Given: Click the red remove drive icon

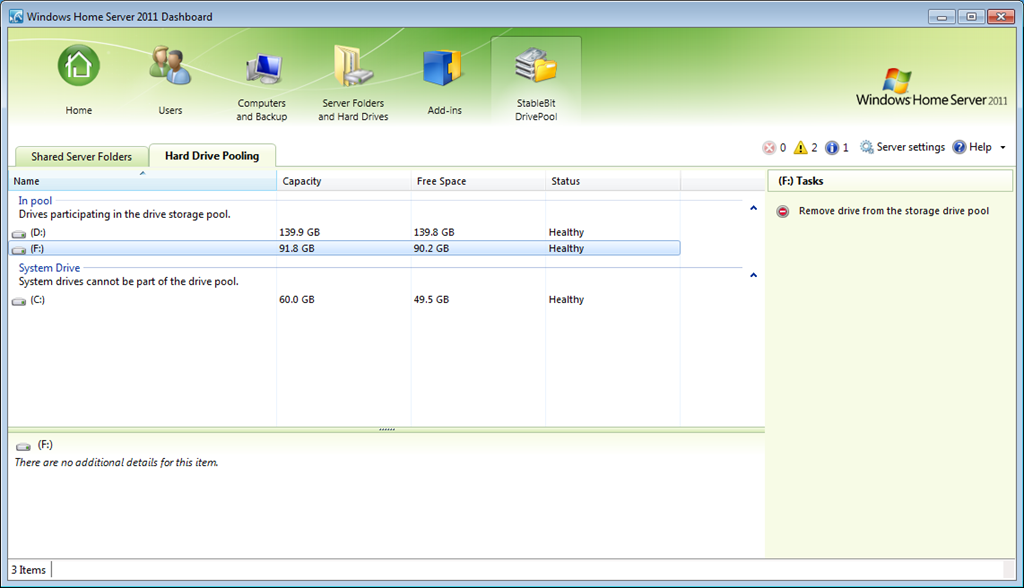Looking at the screenshot, I should click(783, 211).
